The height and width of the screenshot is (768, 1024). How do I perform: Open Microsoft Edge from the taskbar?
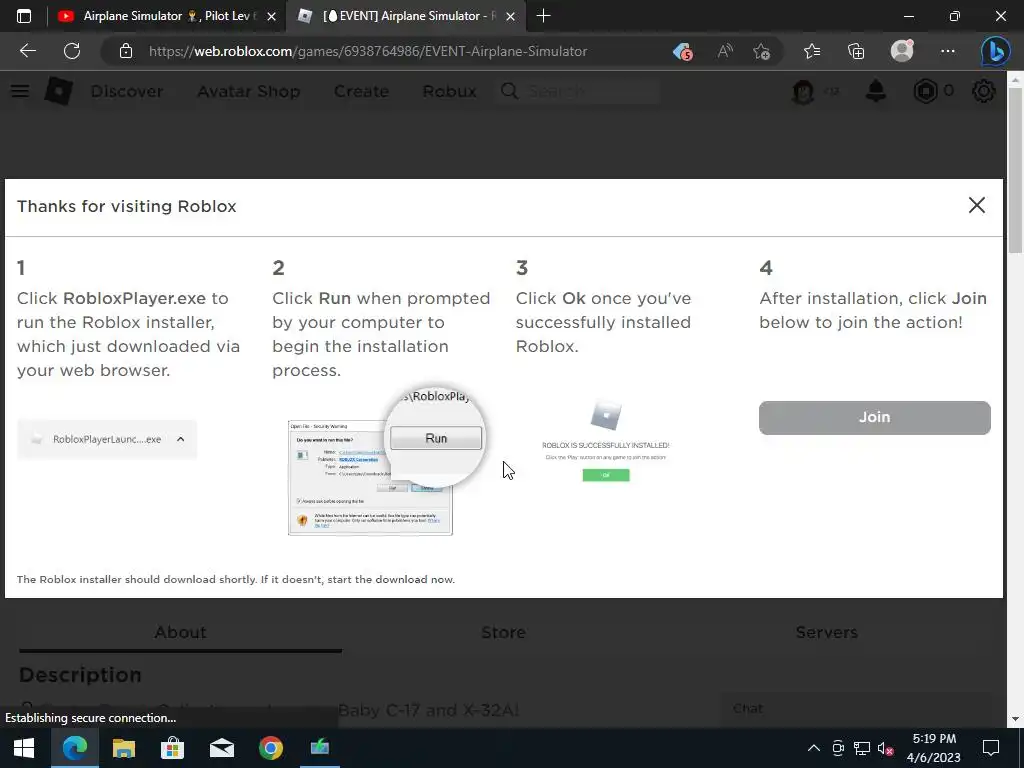74,748
